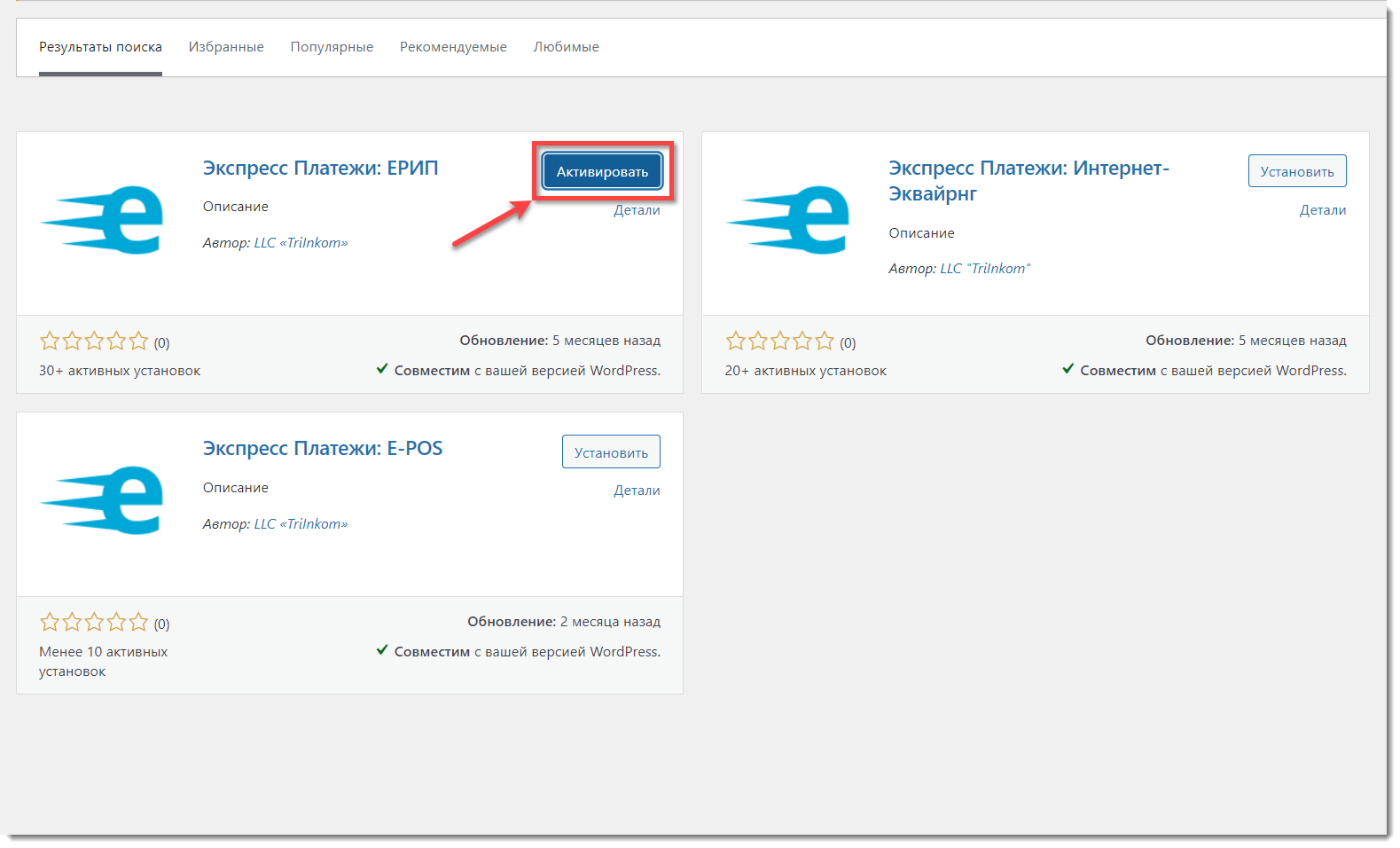Select the Описание text in the E-POS card
The height and width of the screenshot is (848, 1400).
click(236, 488)
